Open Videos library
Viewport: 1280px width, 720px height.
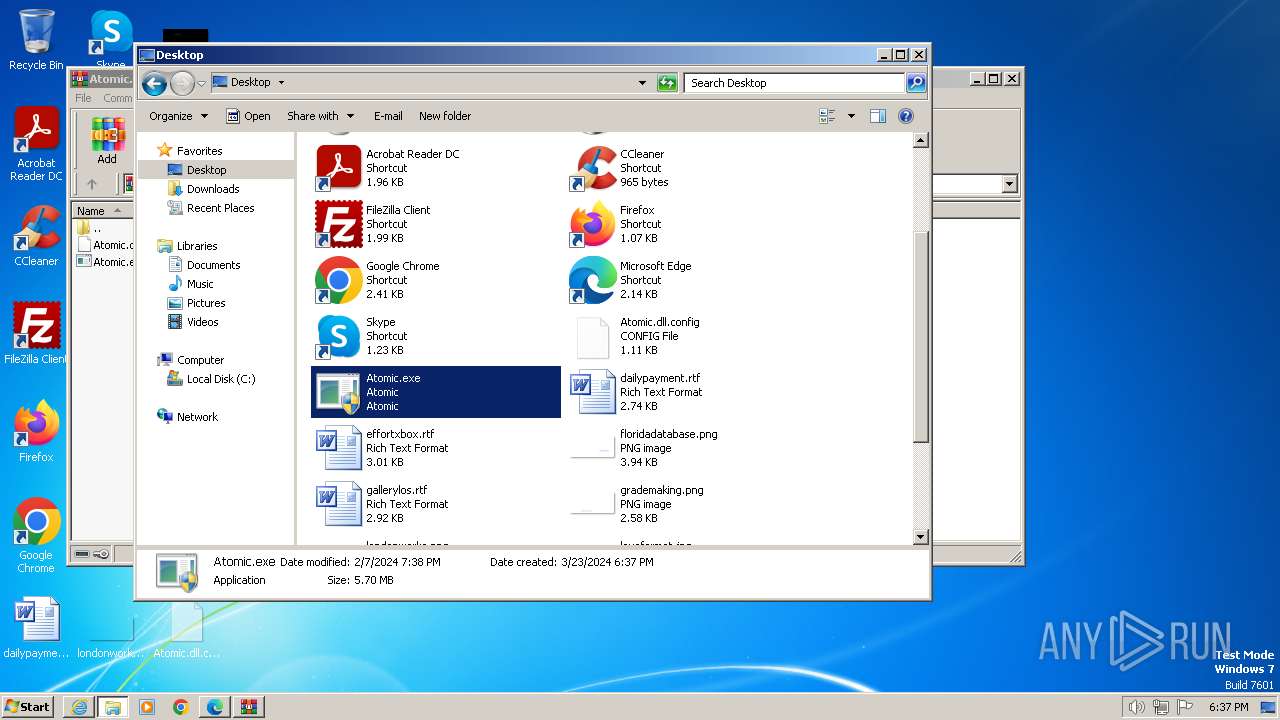202,322
